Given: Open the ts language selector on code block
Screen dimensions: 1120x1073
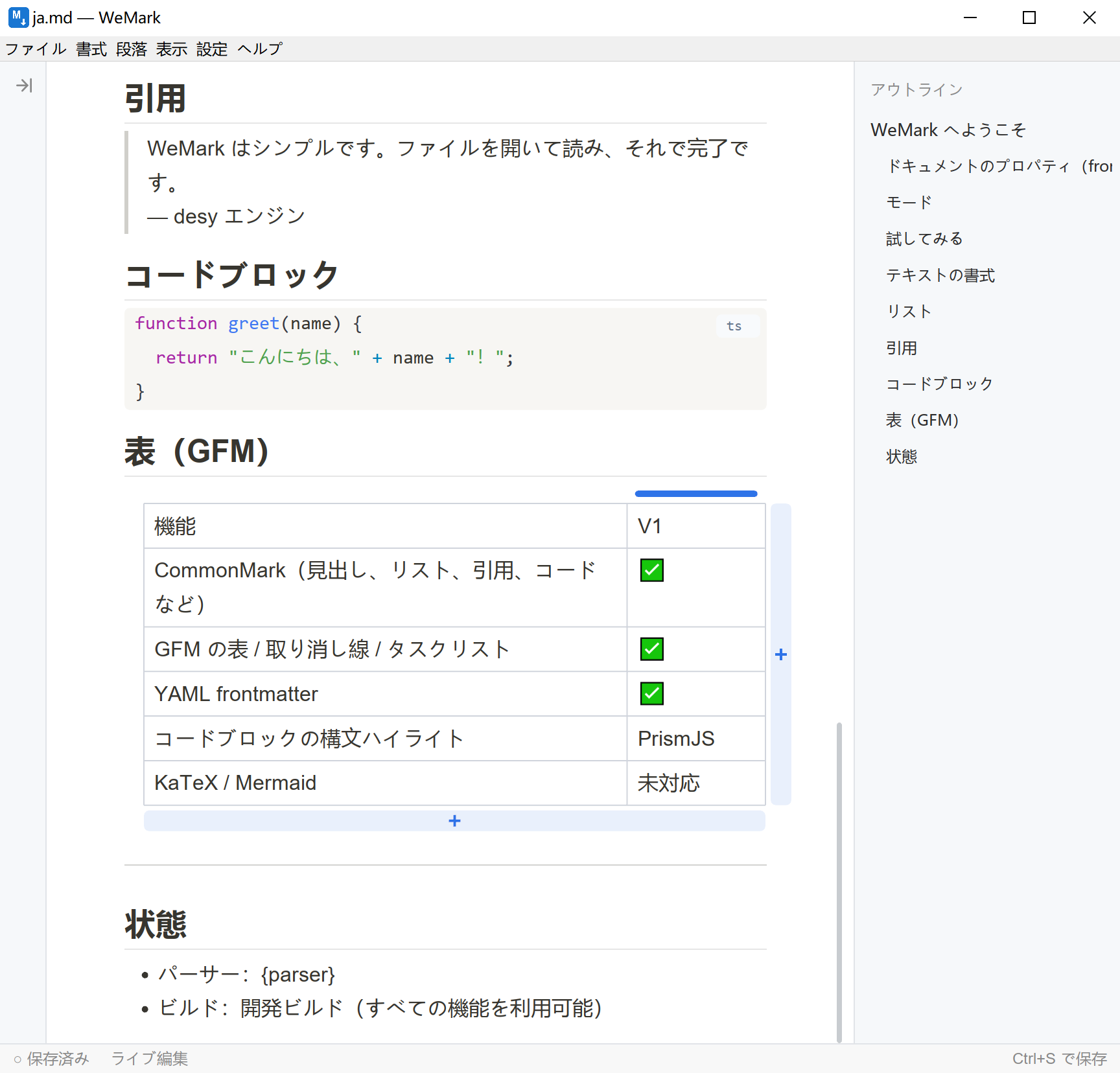Looking at the screenshot, I should (x=738, y=326).
